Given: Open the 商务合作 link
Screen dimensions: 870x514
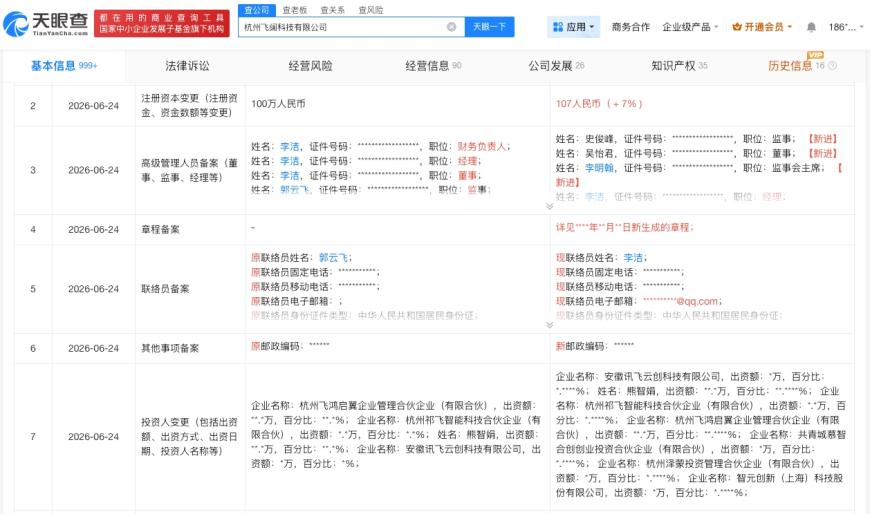Looking at the screenshot, I should 630,27.
